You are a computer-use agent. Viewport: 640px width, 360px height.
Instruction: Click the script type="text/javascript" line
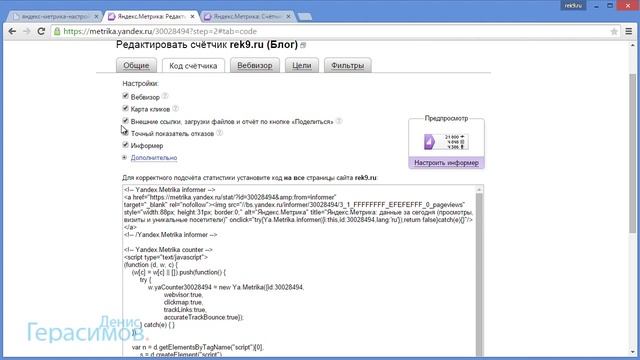point(166,258)
